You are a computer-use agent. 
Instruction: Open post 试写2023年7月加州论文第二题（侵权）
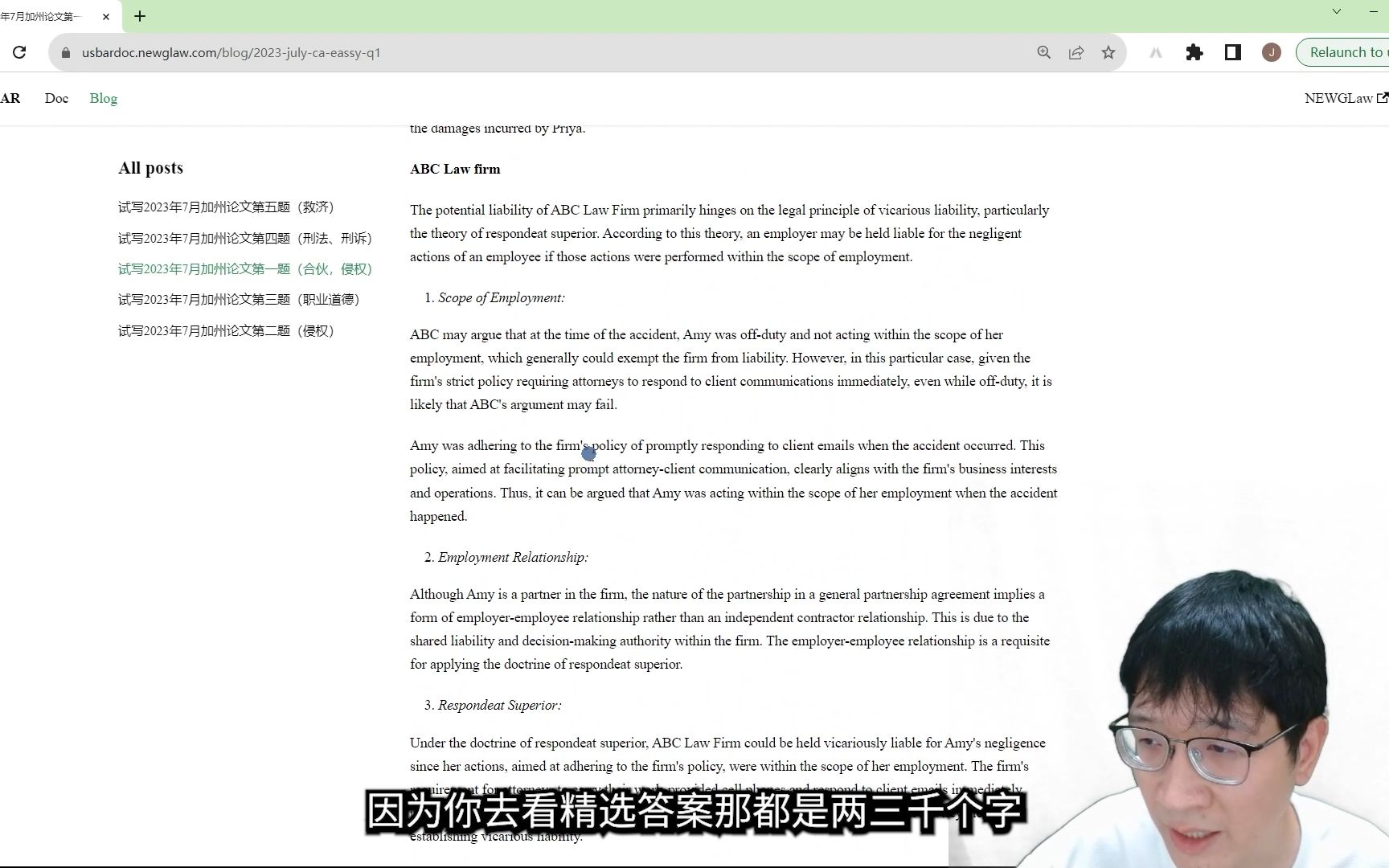pos(226,330)
